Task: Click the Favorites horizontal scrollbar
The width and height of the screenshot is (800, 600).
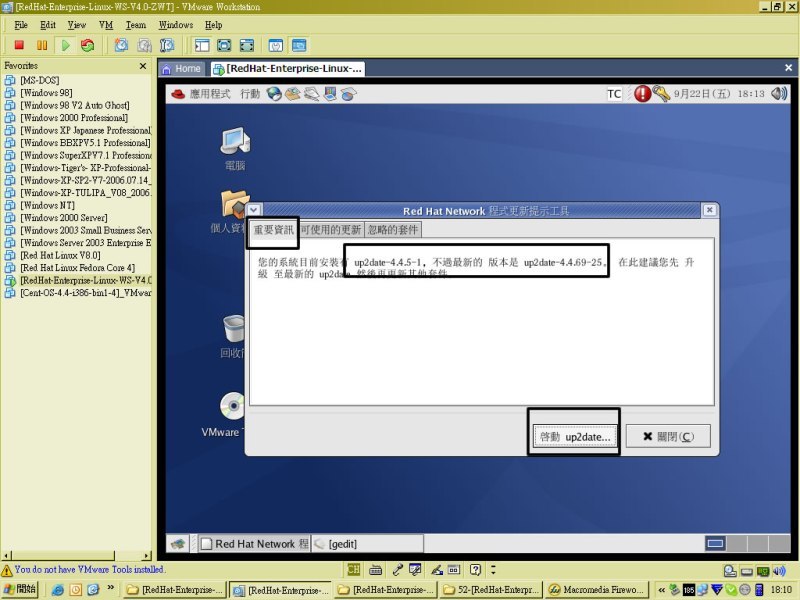Action: (77, 556)
